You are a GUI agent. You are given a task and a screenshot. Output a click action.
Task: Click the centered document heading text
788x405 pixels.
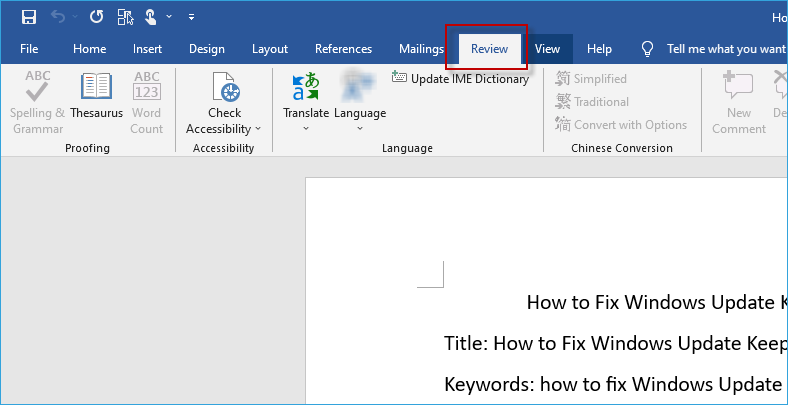[x=657, y=302]
